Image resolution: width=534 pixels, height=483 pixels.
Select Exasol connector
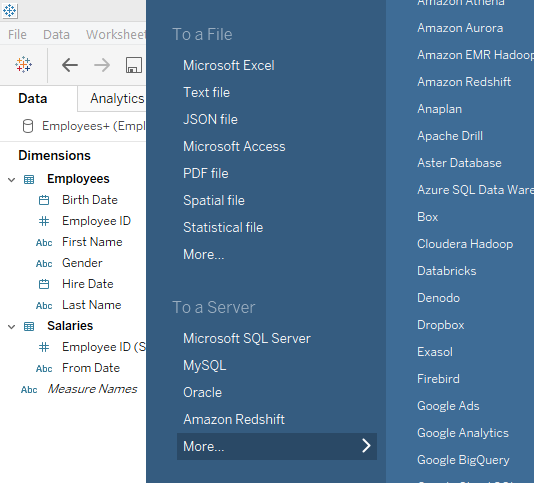click(435, 352)
